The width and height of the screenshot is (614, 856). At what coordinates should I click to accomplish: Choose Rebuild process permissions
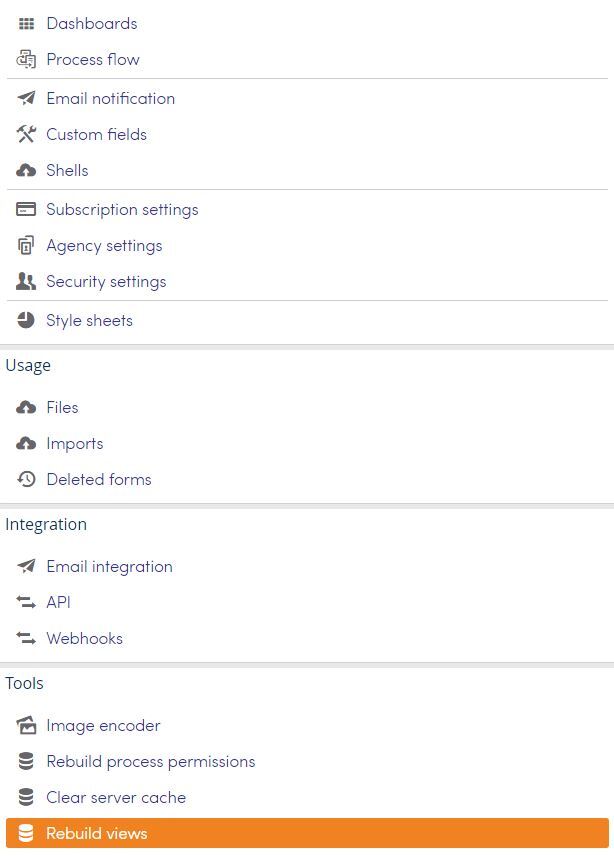tap(307, 761)
